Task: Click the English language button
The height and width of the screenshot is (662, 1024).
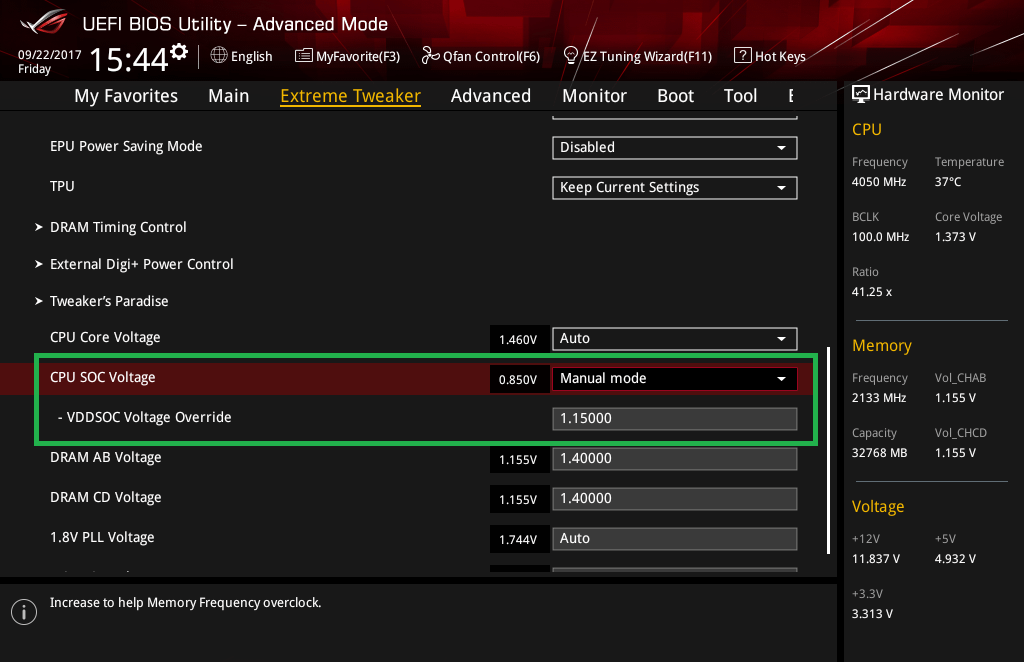Action: coord(242,56)
